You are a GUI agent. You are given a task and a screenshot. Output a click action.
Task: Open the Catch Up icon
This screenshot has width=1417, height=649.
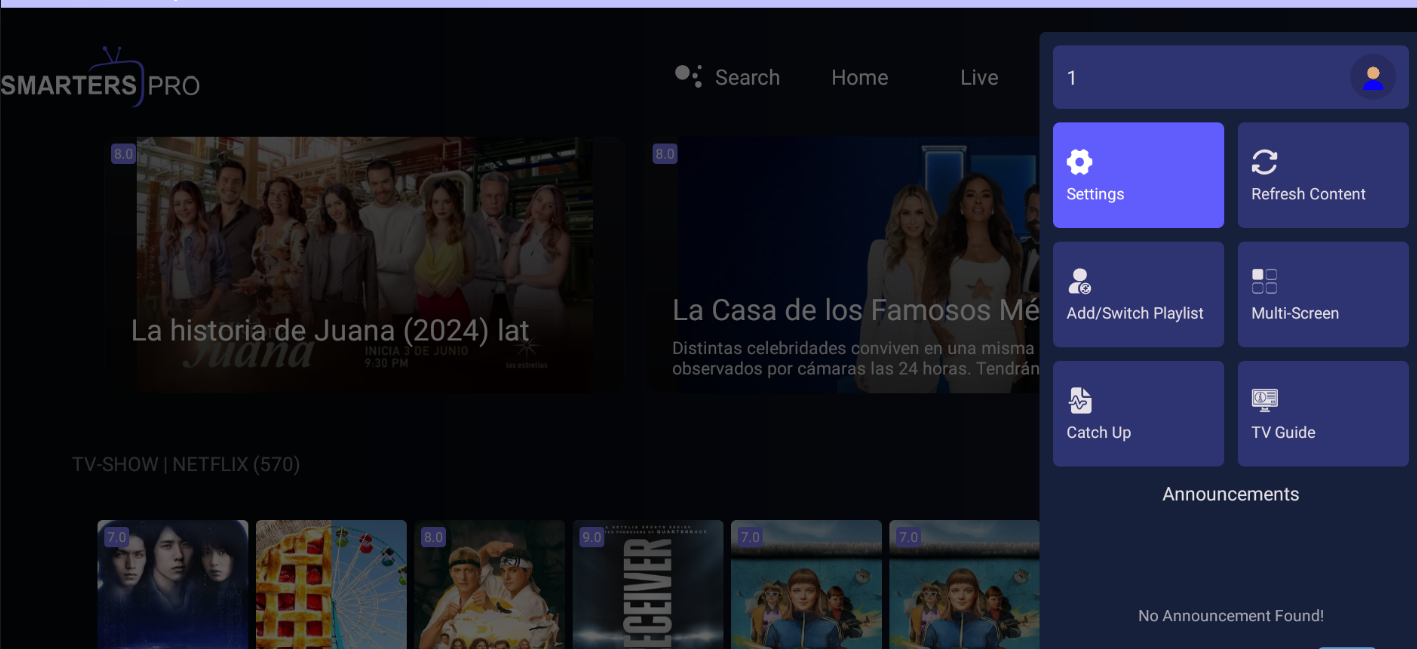pyautogui.click(x=1079, y=400)
